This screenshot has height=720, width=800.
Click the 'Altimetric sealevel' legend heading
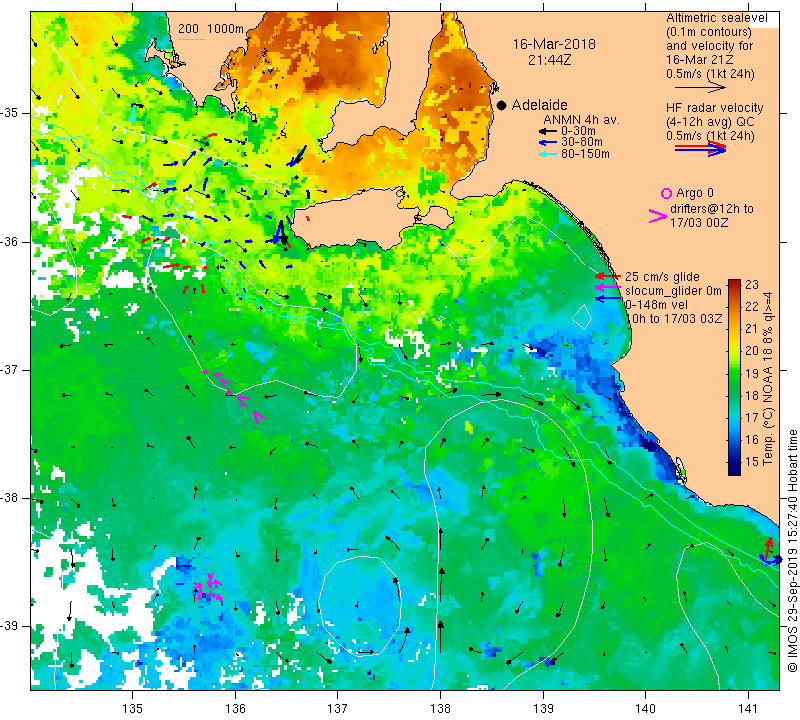(x=717, y=18)
